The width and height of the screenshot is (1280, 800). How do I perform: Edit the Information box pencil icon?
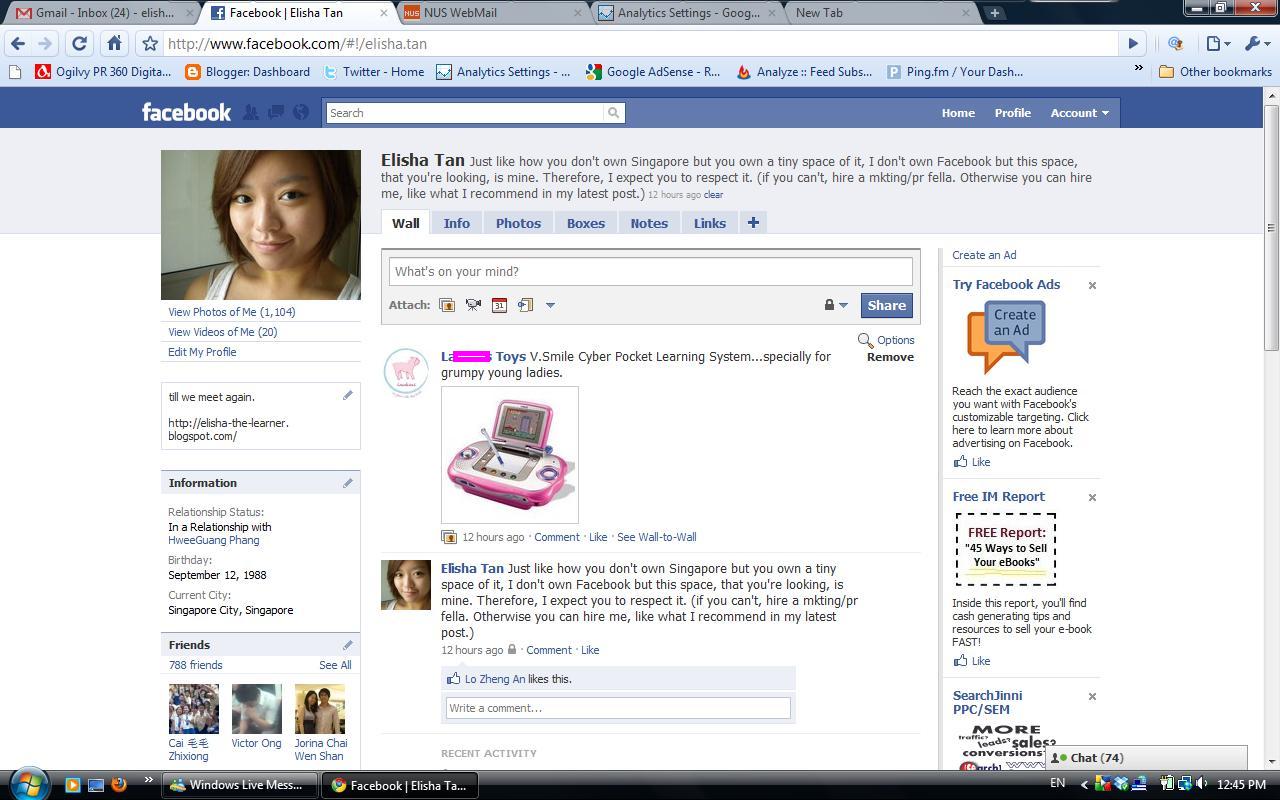[347, 483]
